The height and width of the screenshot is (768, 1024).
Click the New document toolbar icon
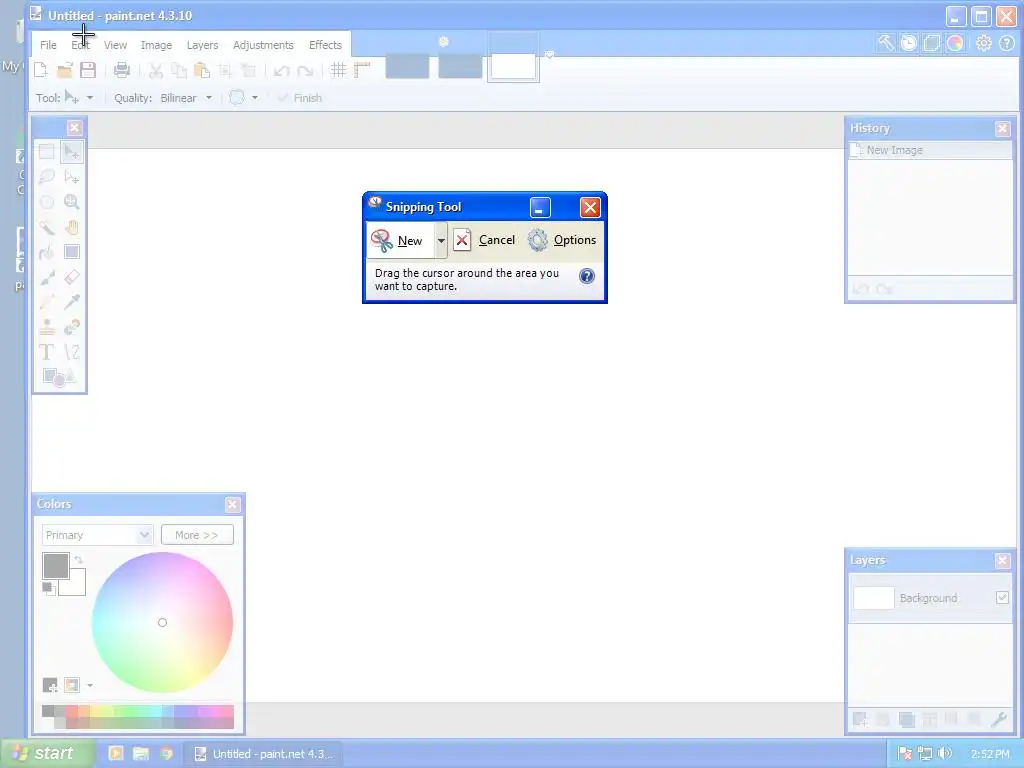click(40, 70)
